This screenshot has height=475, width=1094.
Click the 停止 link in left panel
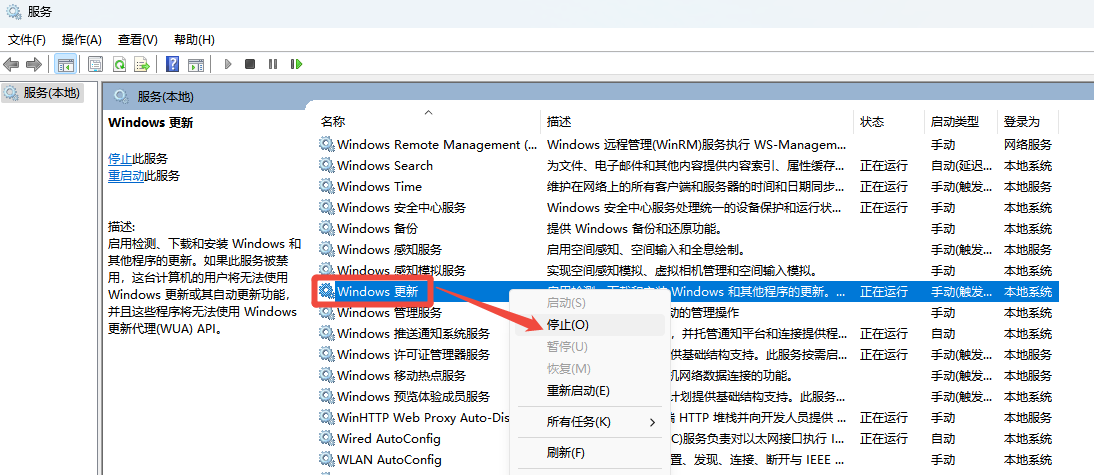(120, 158)
